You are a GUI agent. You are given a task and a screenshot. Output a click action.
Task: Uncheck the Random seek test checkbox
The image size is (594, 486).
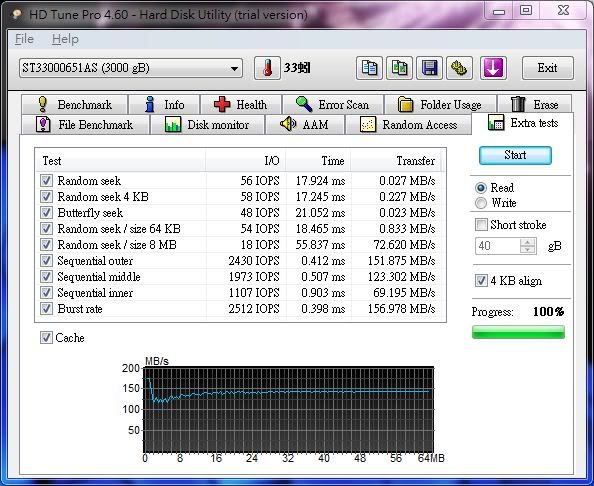click(x=46, y=181)
